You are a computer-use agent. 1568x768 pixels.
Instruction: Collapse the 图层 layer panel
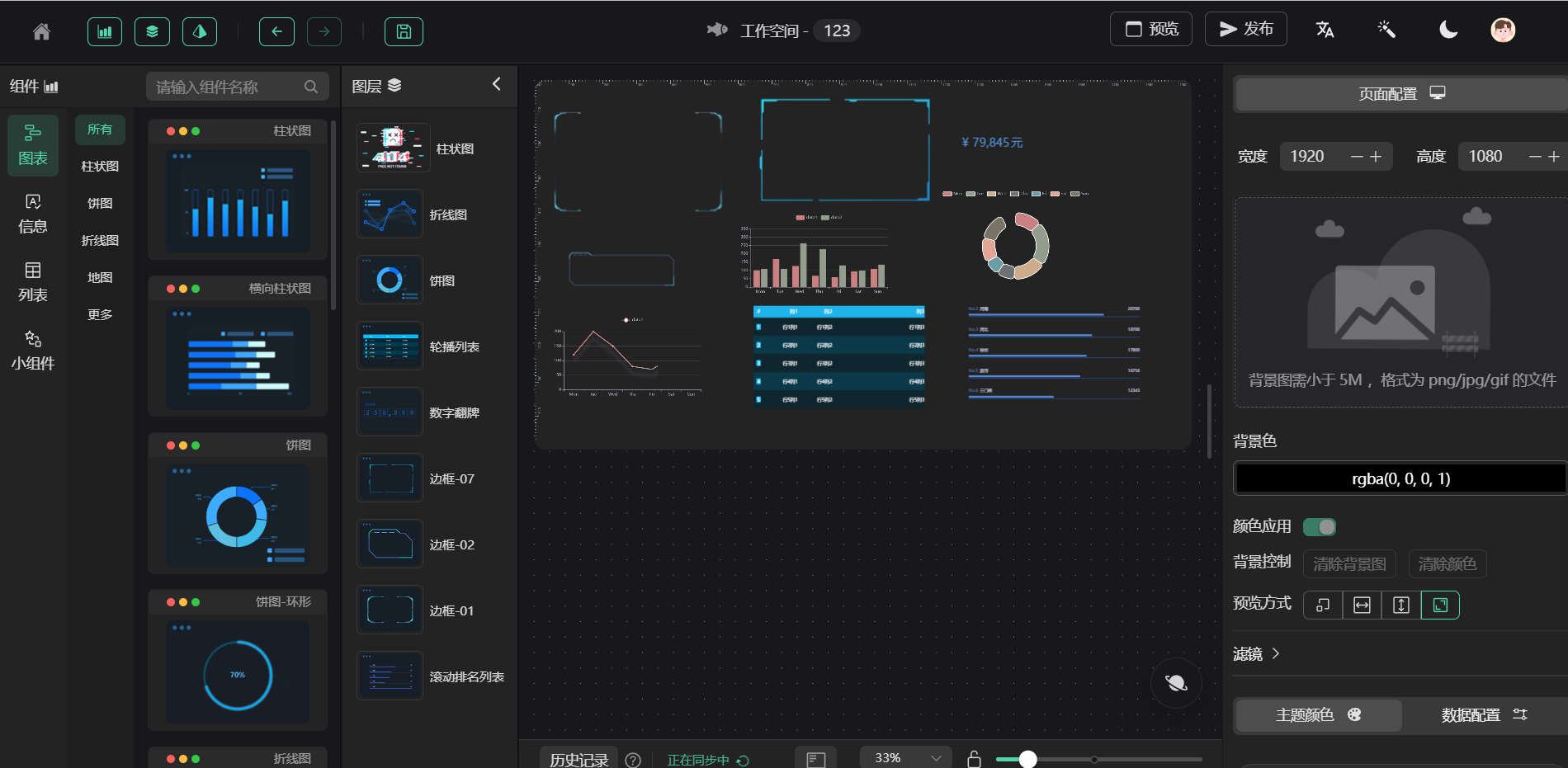click(x=496, y=84)
